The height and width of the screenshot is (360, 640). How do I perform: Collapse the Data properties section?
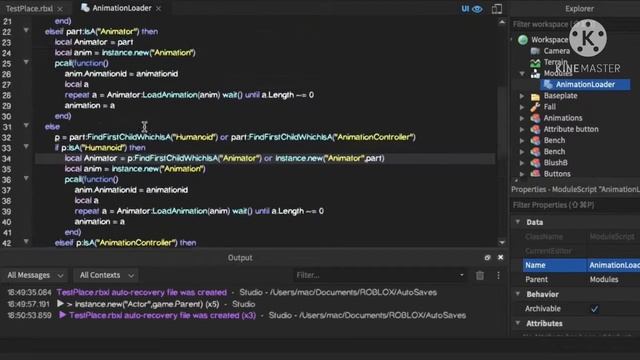518,222
